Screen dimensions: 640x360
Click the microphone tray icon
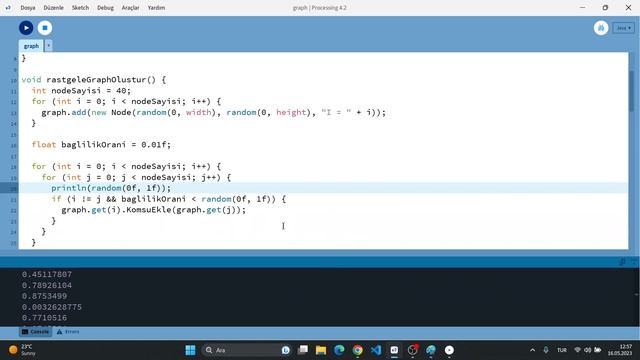pos(546,350)
